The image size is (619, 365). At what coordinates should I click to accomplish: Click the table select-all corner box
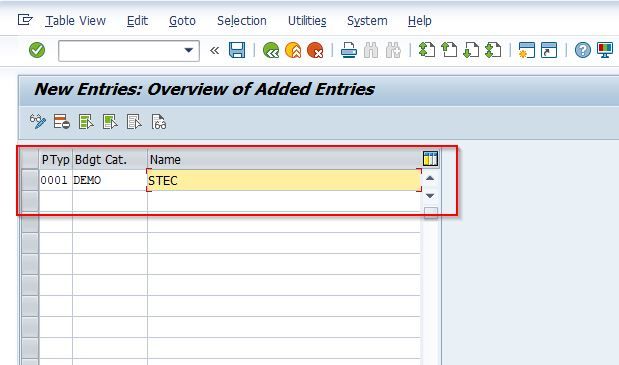click(30, 159)
